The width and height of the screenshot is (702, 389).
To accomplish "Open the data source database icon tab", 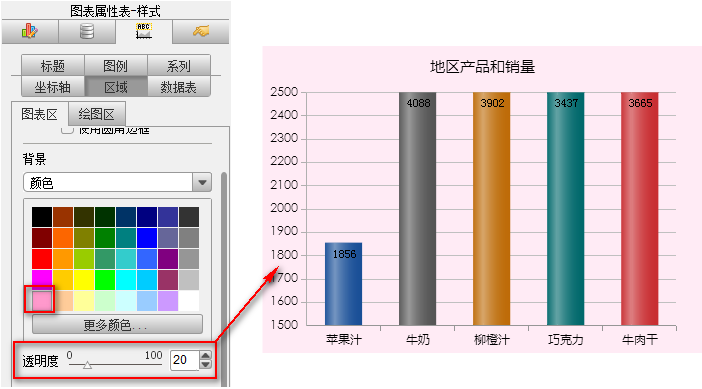I will pyautogui.click(x=87, y=31).
